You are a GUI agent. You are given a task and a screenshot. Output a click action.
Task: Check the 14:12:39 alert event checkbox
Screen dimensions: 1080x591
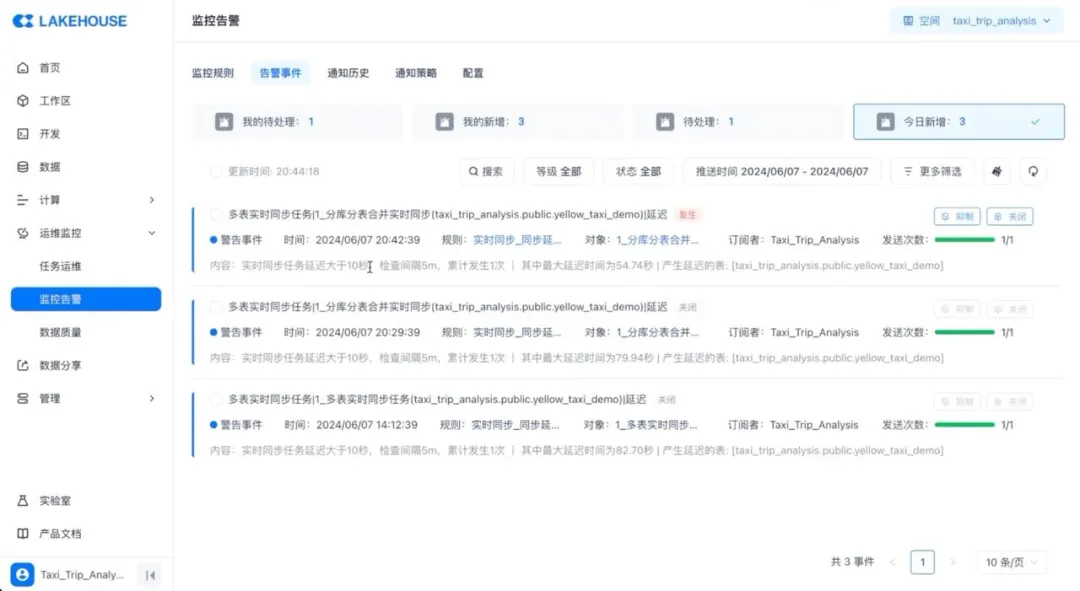(x=216, y=399)
